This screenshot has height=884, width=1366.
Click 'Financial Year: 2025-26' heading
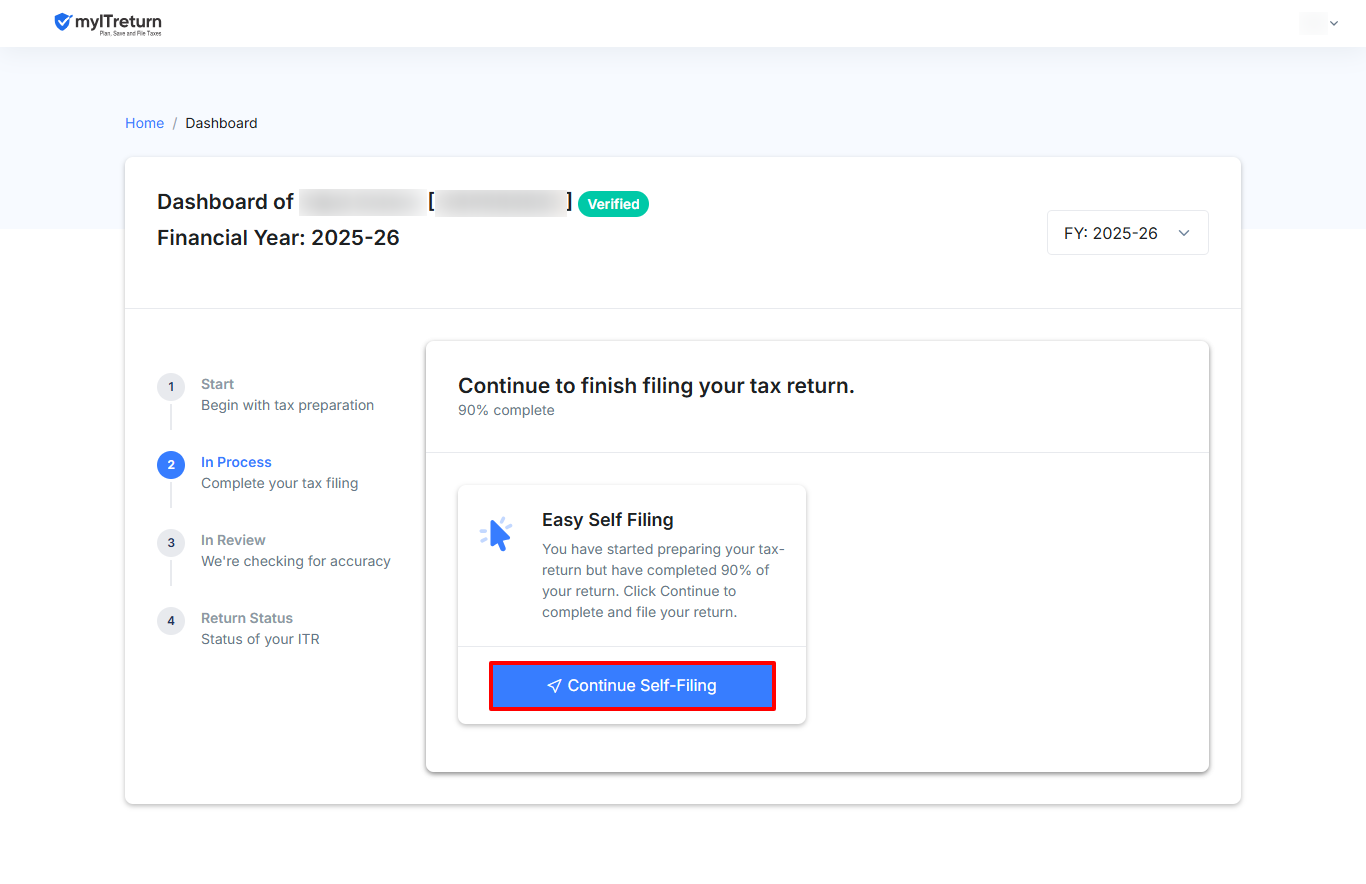coord(278,238)
